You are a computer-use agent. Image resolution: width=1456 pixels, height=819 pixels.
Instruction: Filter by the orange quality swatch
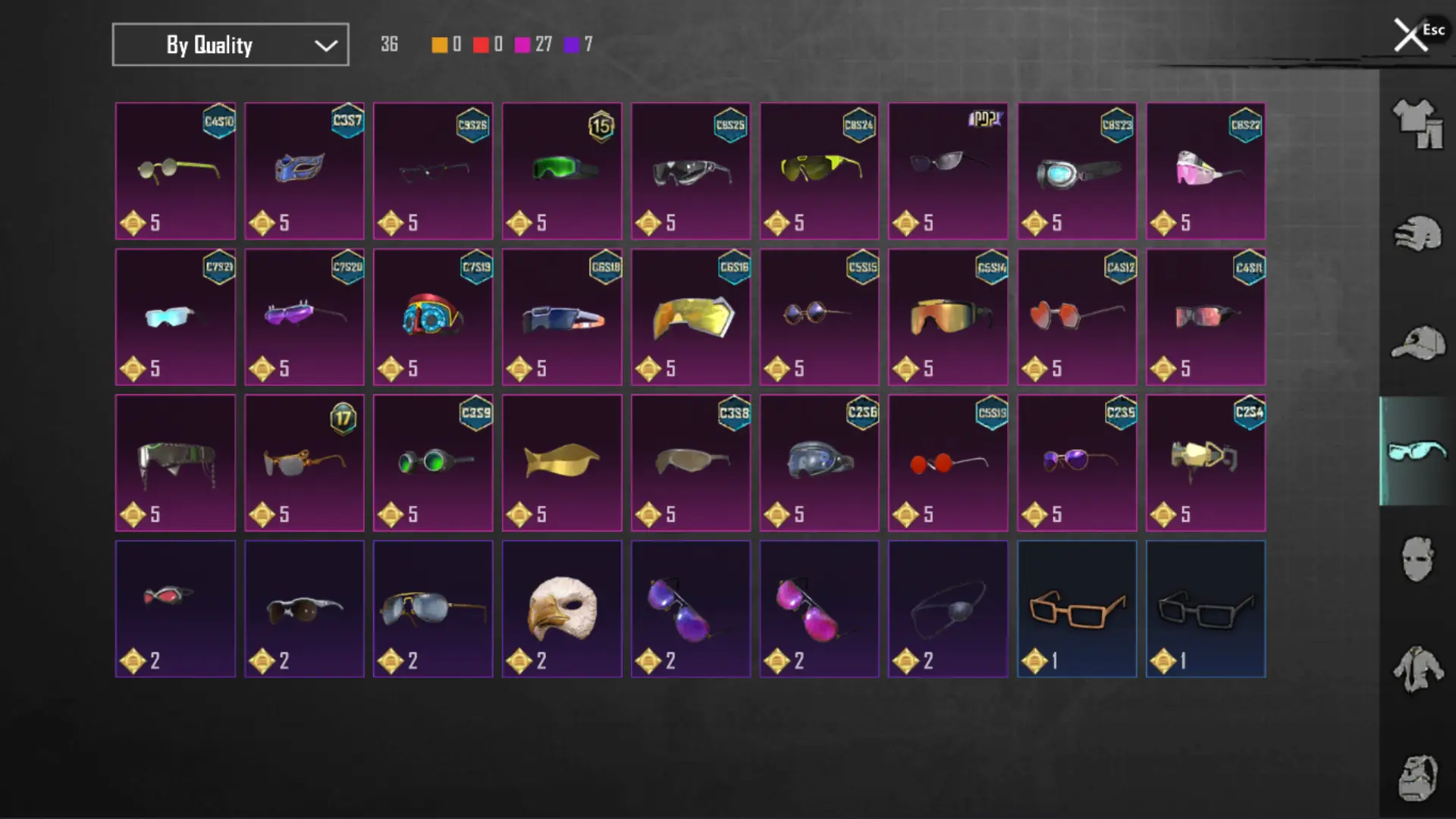point(439,45)
